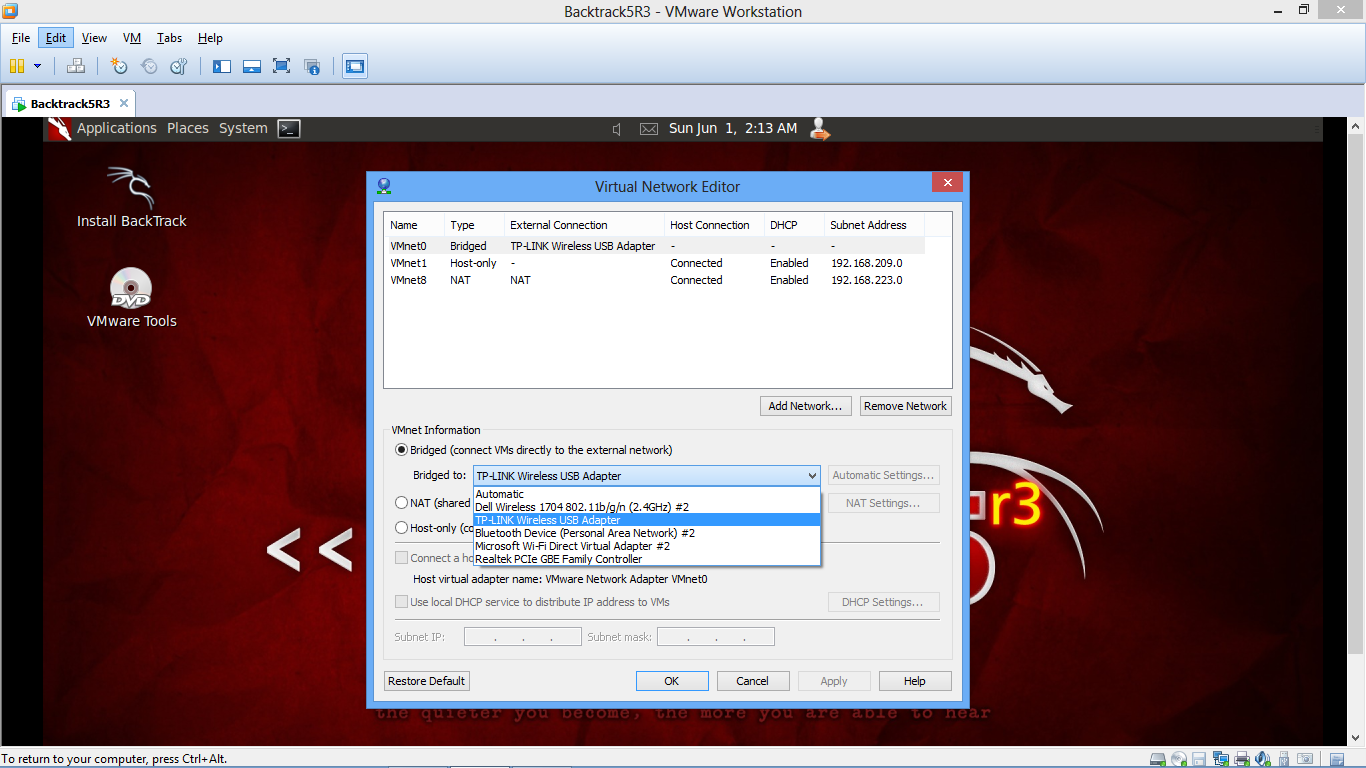Collapse the Bridged to combo box
The image size is (1366, 768).
[x=812, y=476]
